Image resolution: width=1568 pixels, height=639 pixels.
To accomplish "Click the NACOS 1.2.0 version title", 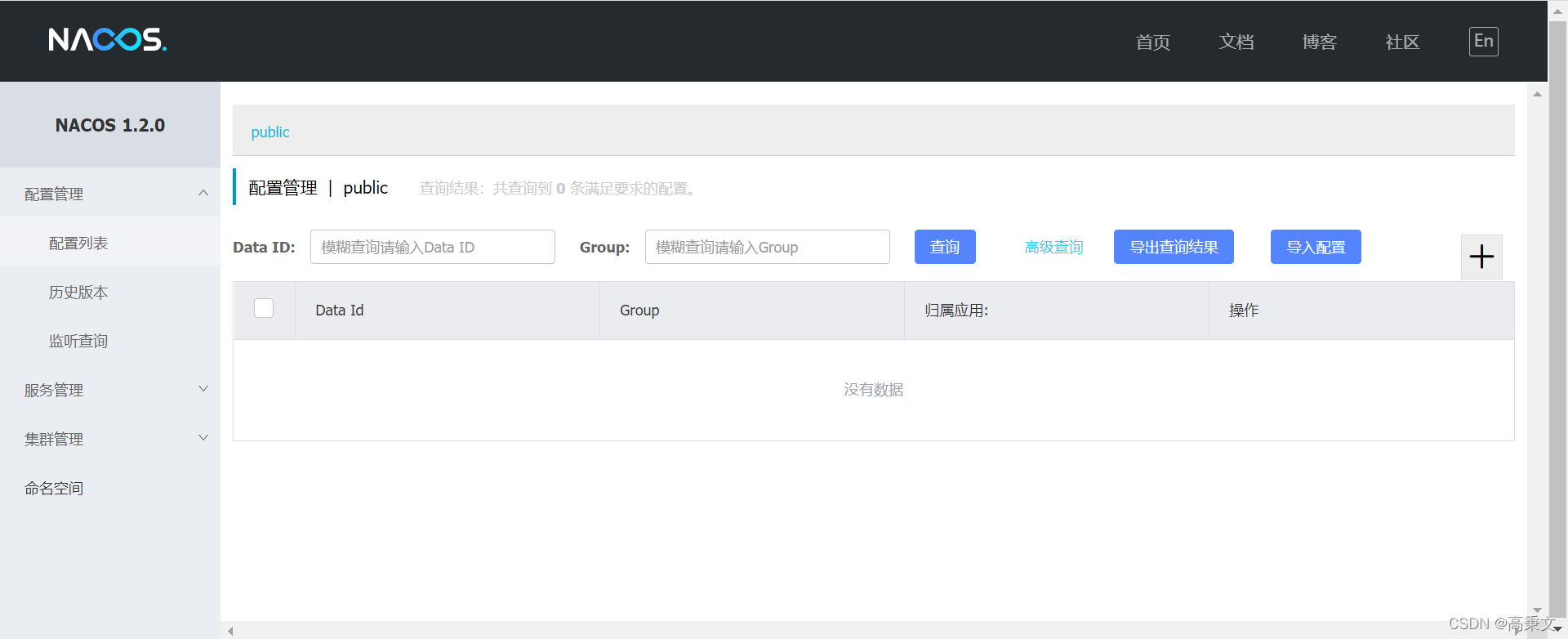I will click(x=110, y=125).
